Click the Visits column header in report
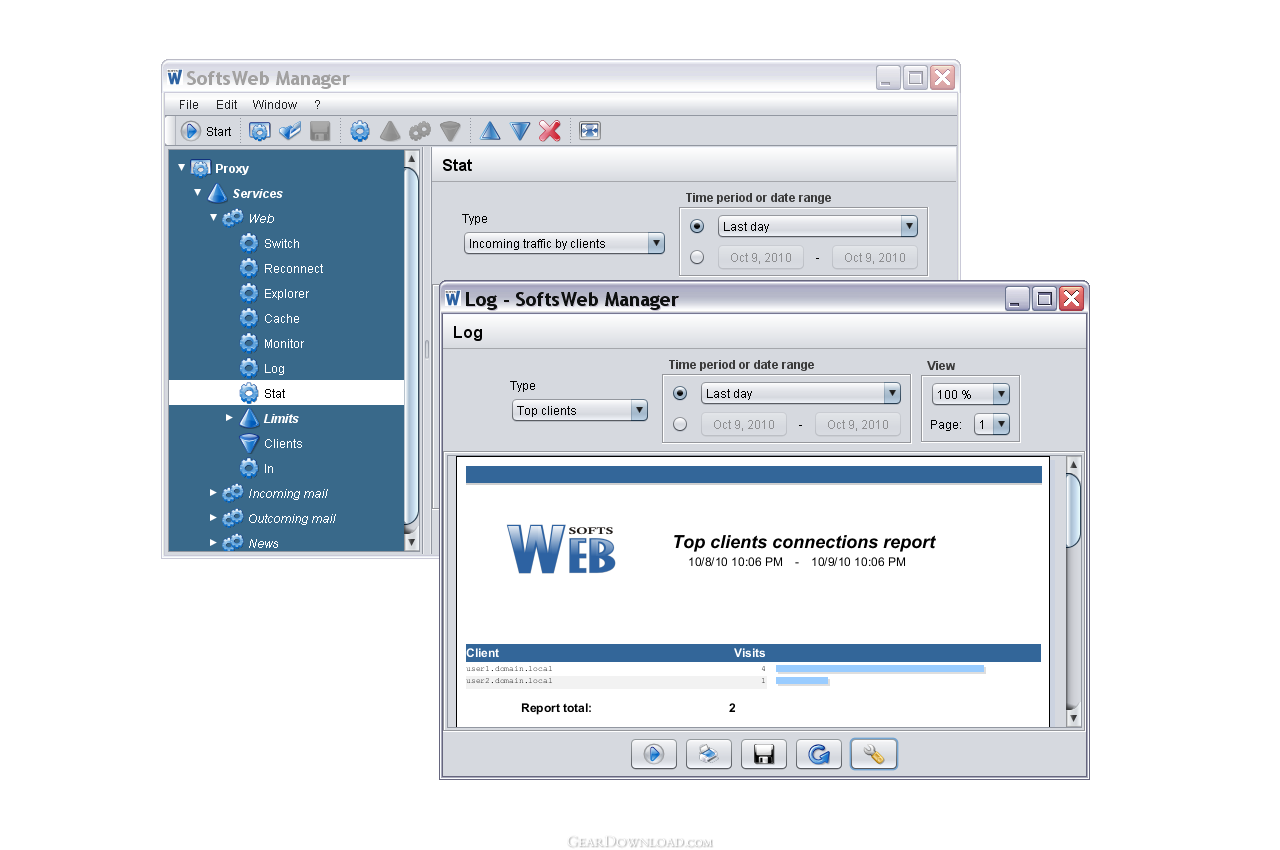The image size is (1280, 850). click(749, 653)
